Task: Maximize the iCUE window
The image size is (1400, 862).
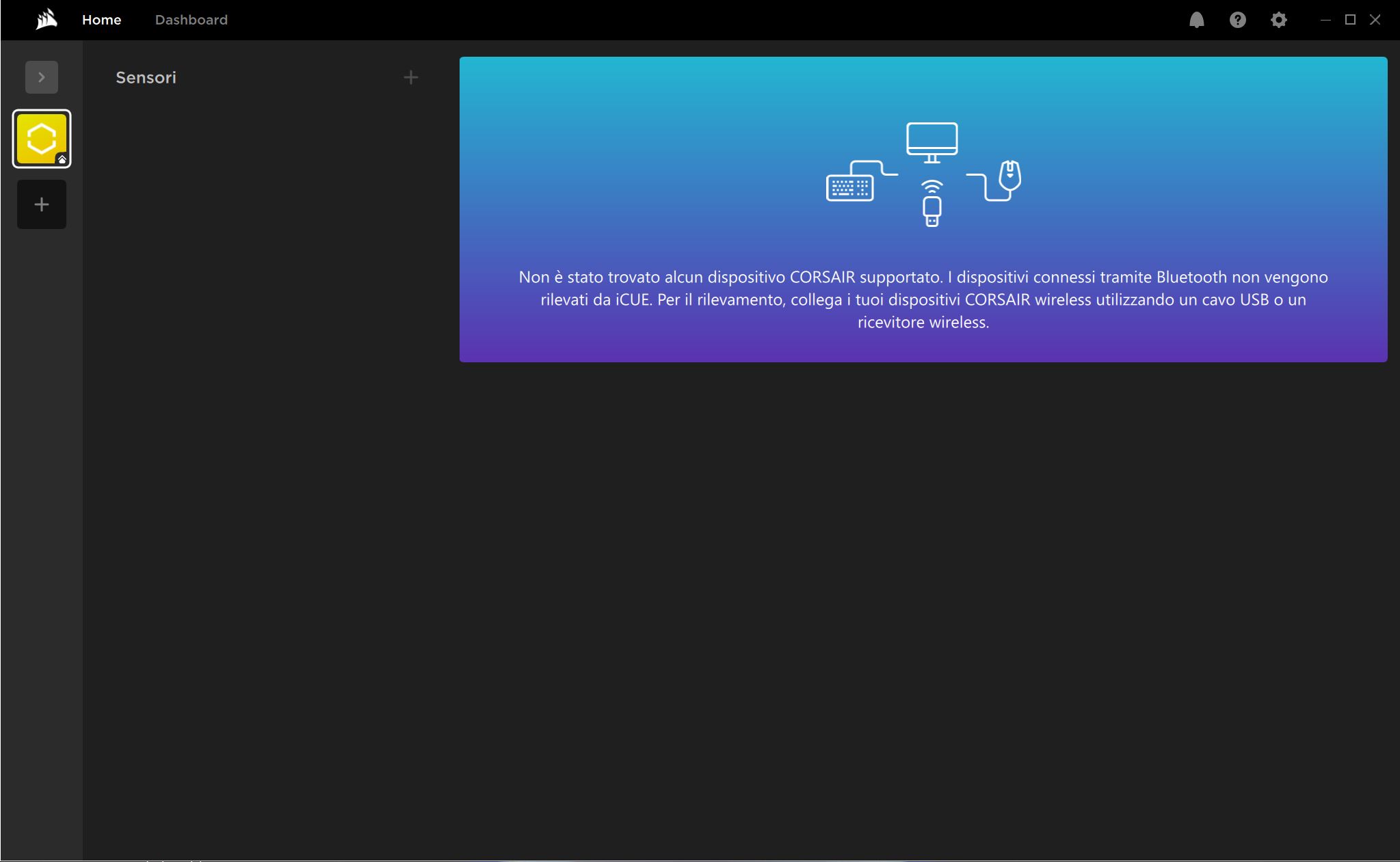Action: click(x=1350, y=20)
